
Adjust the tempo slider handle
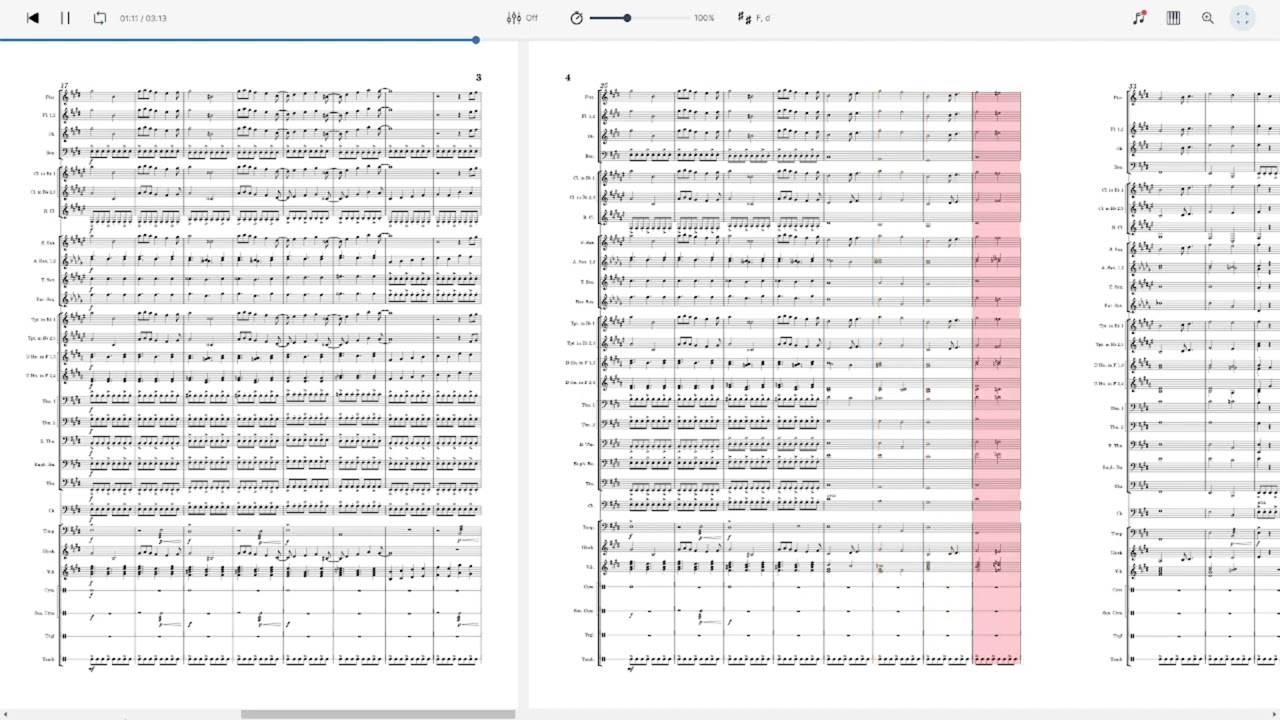click(x=627, y=18)
